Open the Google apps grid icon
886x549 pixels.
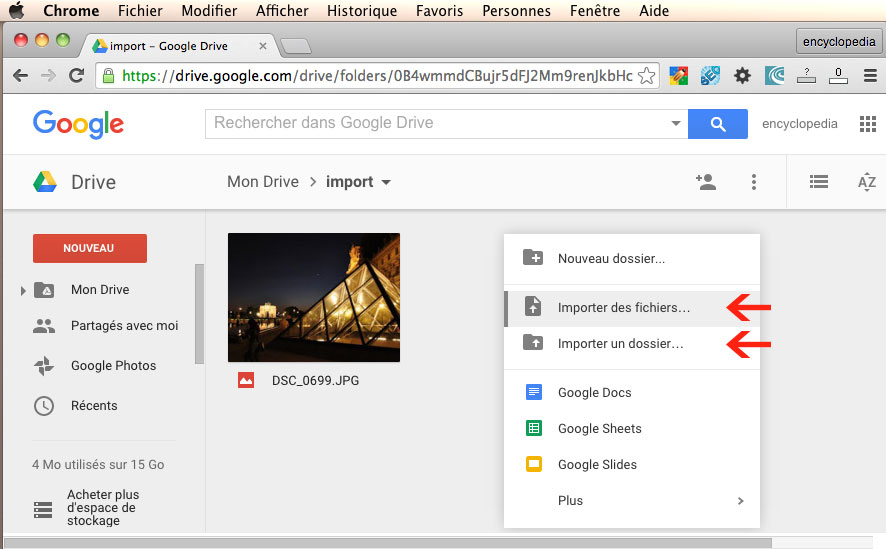tap(867, 124)
